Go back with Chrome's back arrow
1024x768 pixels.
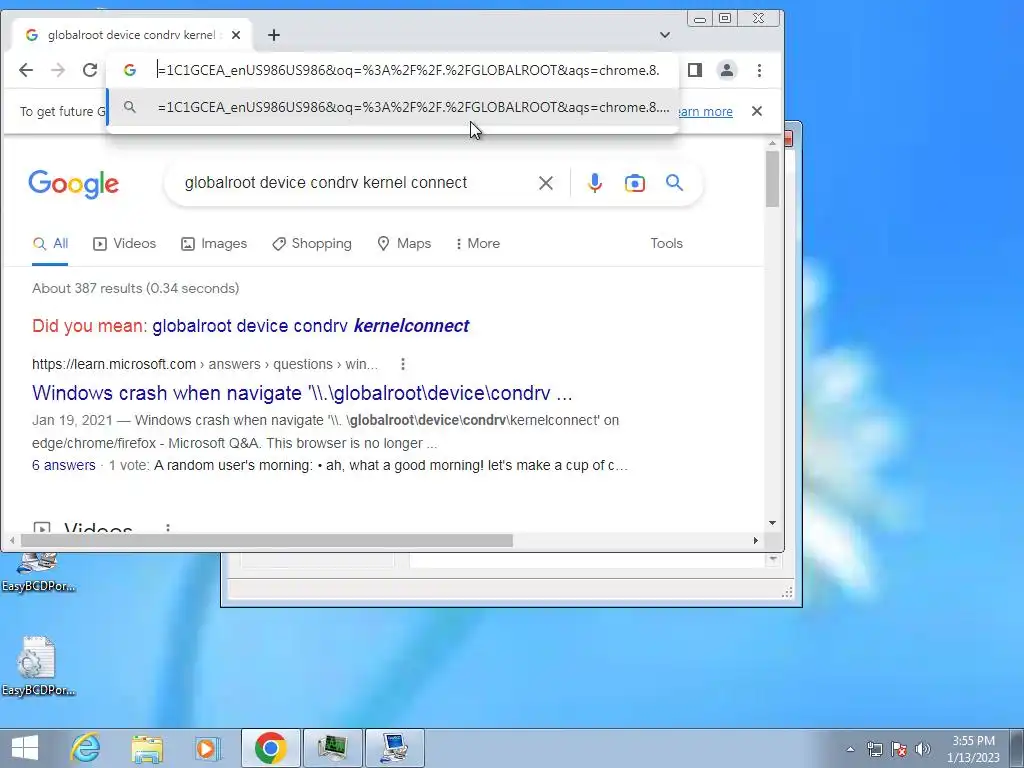coord(25,70)
